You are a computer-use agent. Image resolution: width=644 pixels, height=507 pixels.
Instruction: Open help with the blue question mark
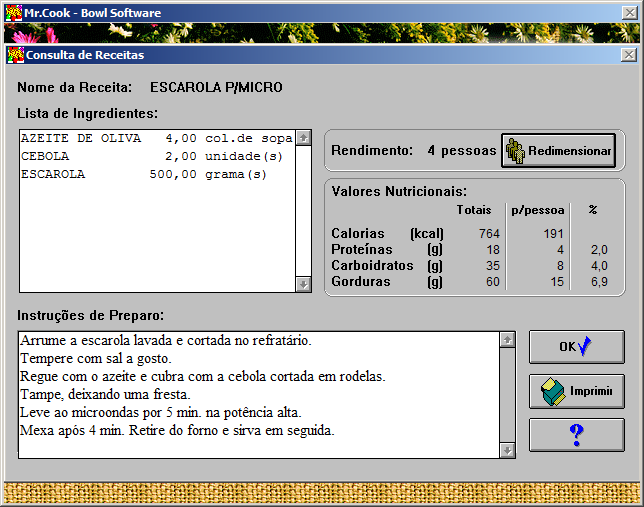tap(576, 435)
